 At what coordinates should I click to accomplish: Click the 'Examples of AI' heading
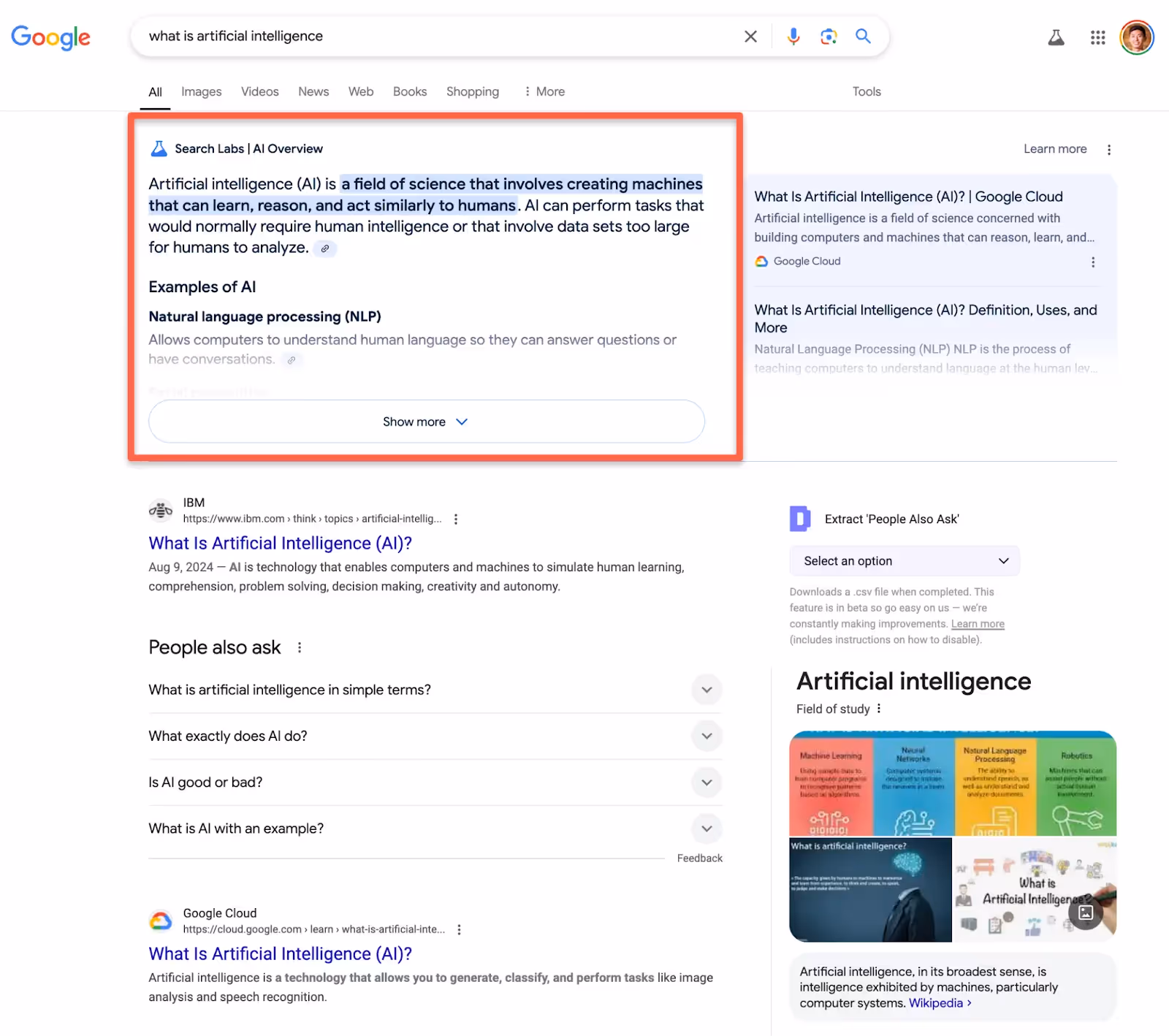click(202, 287)
